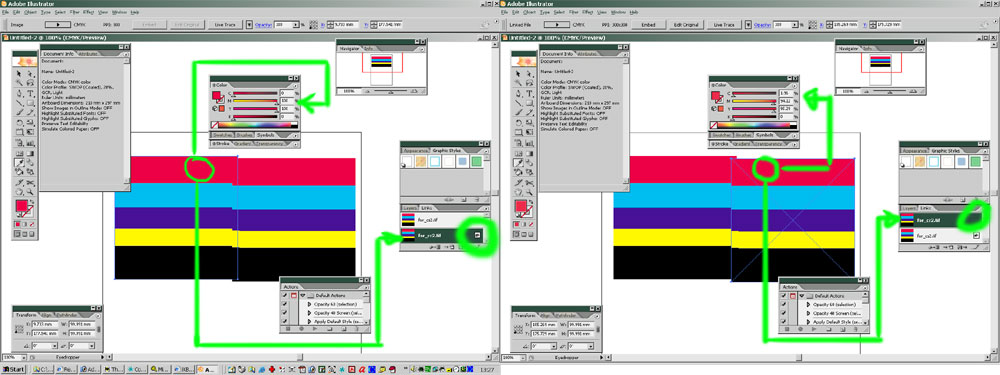
Task: Pick the Scissors tool in left window
Action: coord(31,182)
